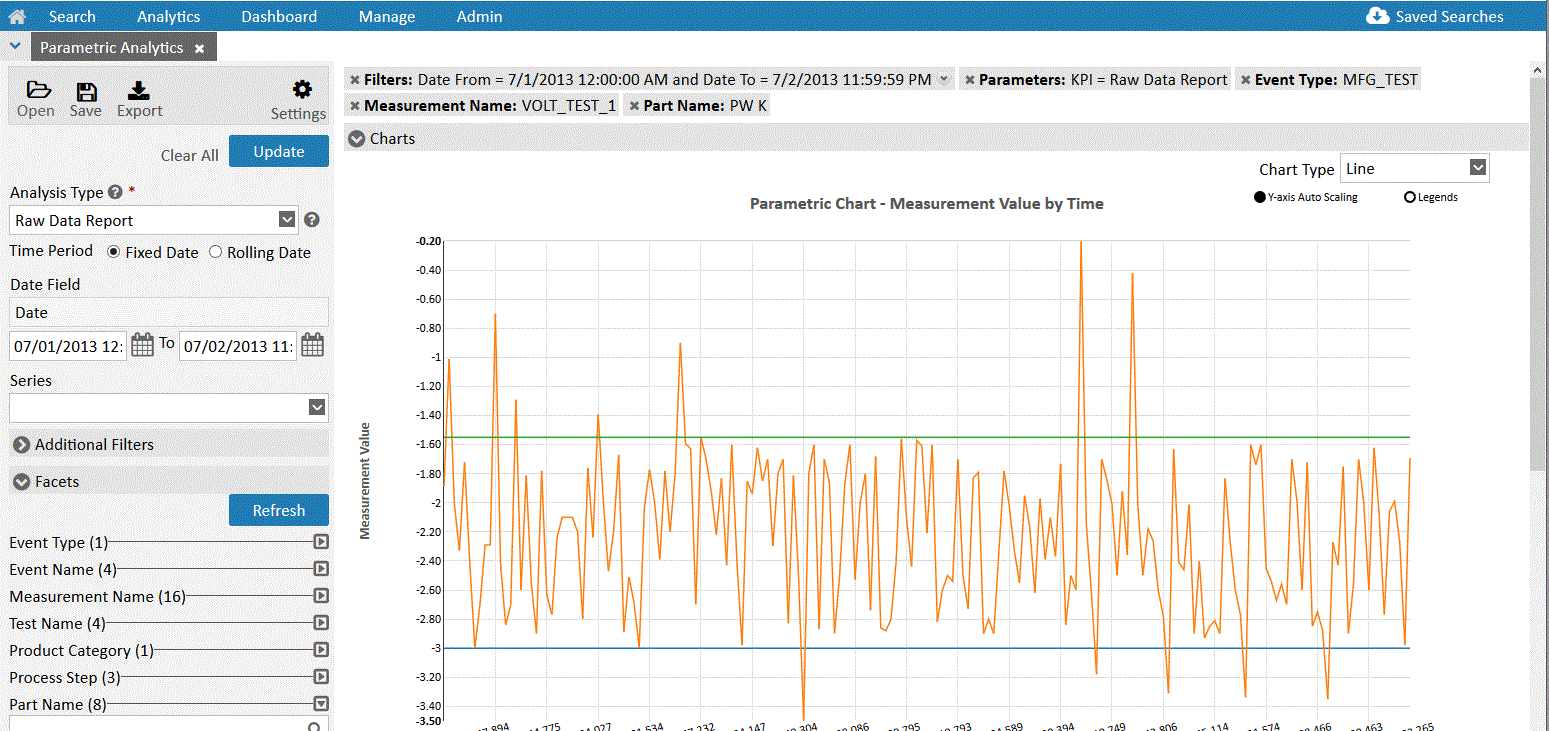Click the Save disk icon

click(x=86, y=91)
